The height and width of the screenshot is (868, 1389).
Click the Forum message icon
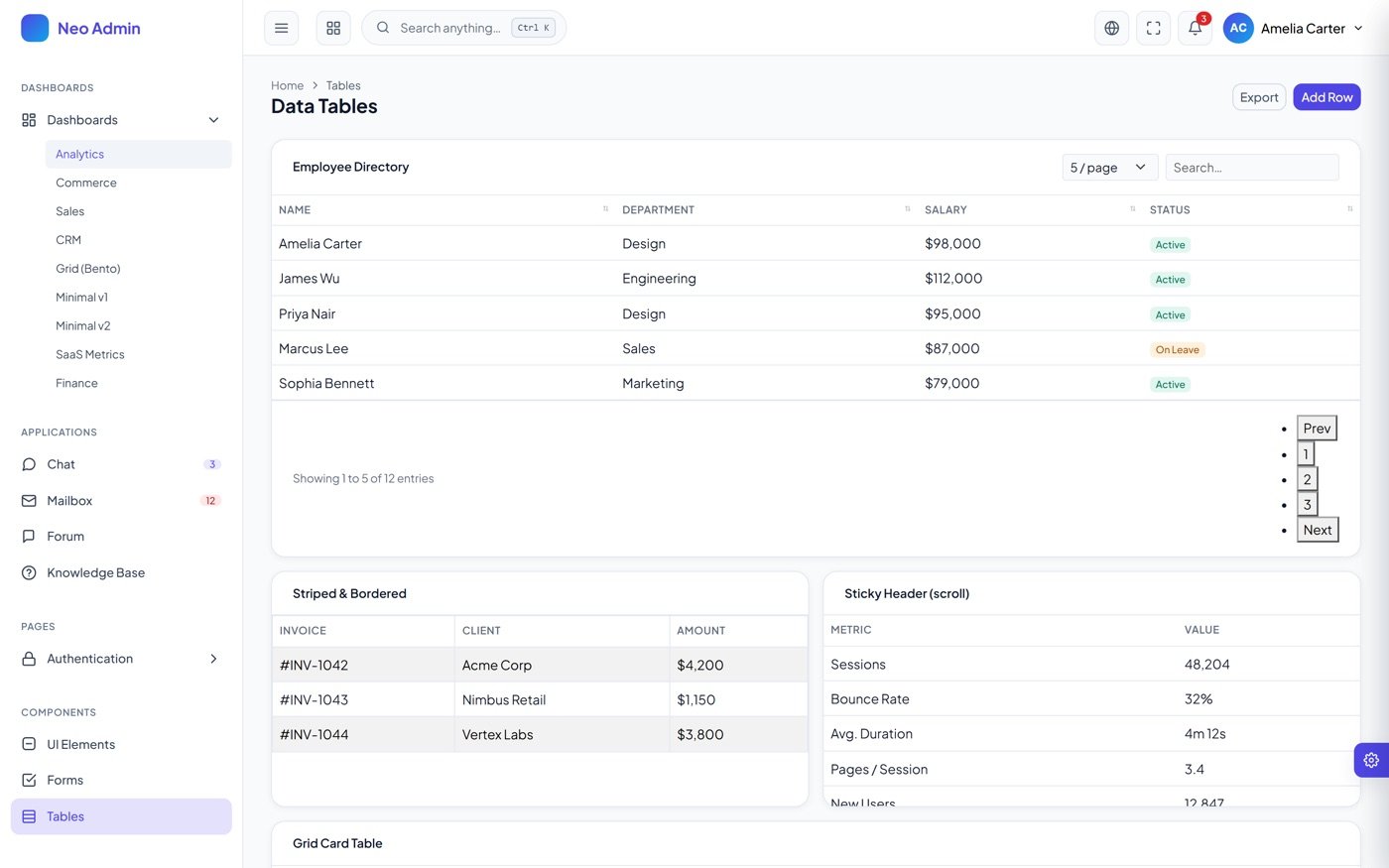click(29, 537)
